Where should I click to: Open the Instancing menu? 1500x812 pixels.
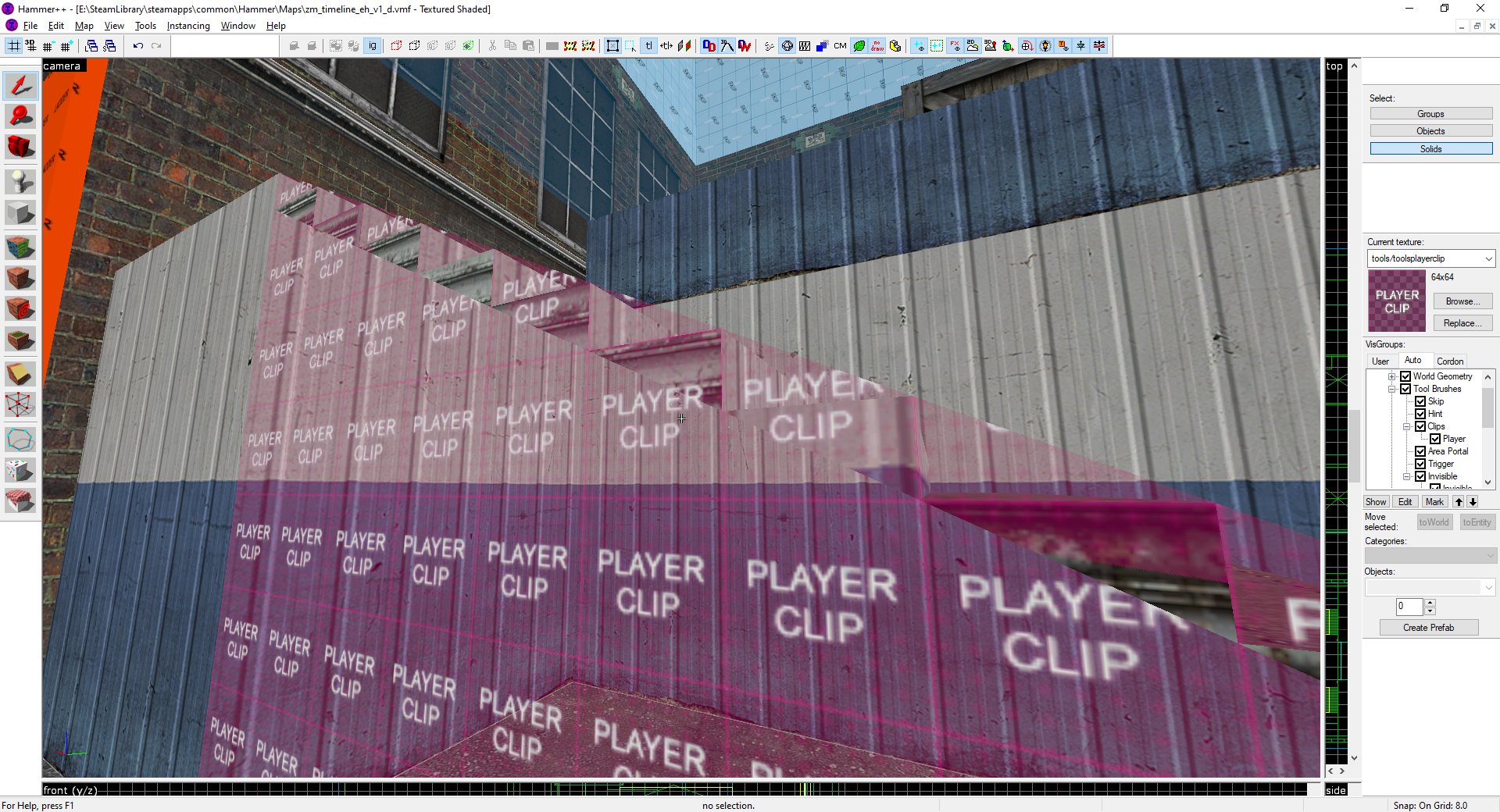click(x=188, y=26)
